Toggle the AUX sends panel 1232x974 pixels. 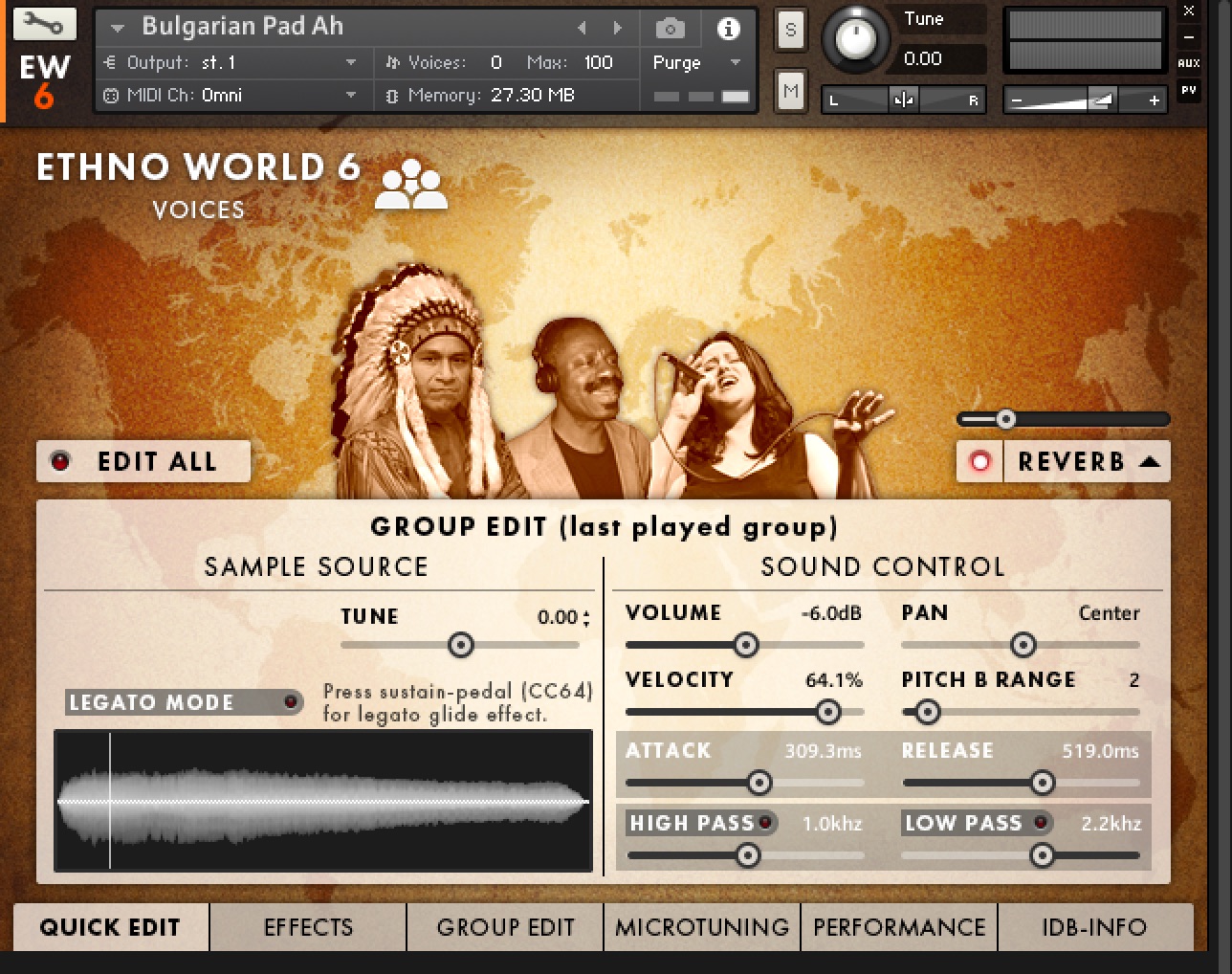1189,63
